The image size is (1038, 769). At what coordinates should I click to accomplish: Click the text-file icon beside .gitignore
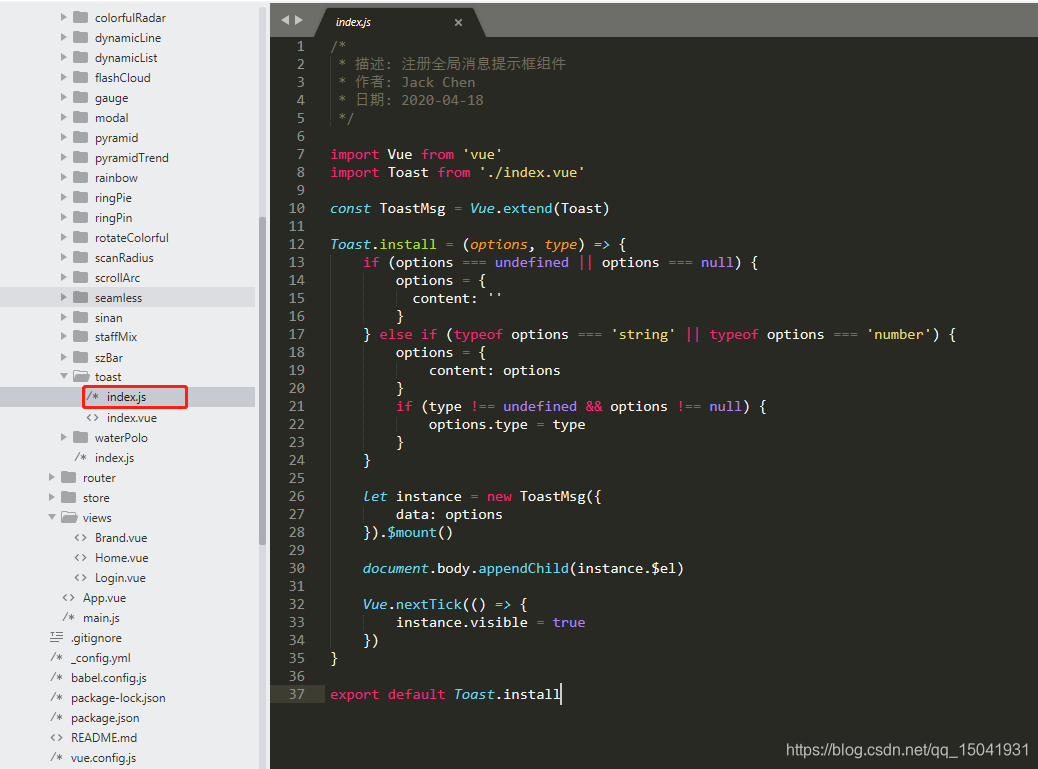click(57, 637)
